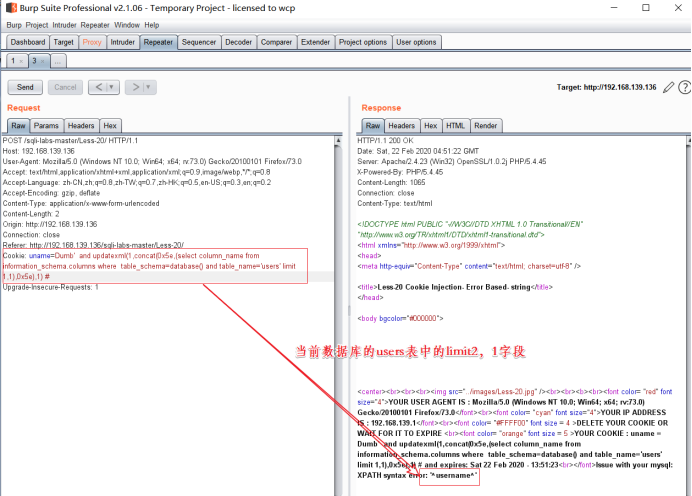
Task: Click the pencil icon to edit target
Action: point(669,87)
